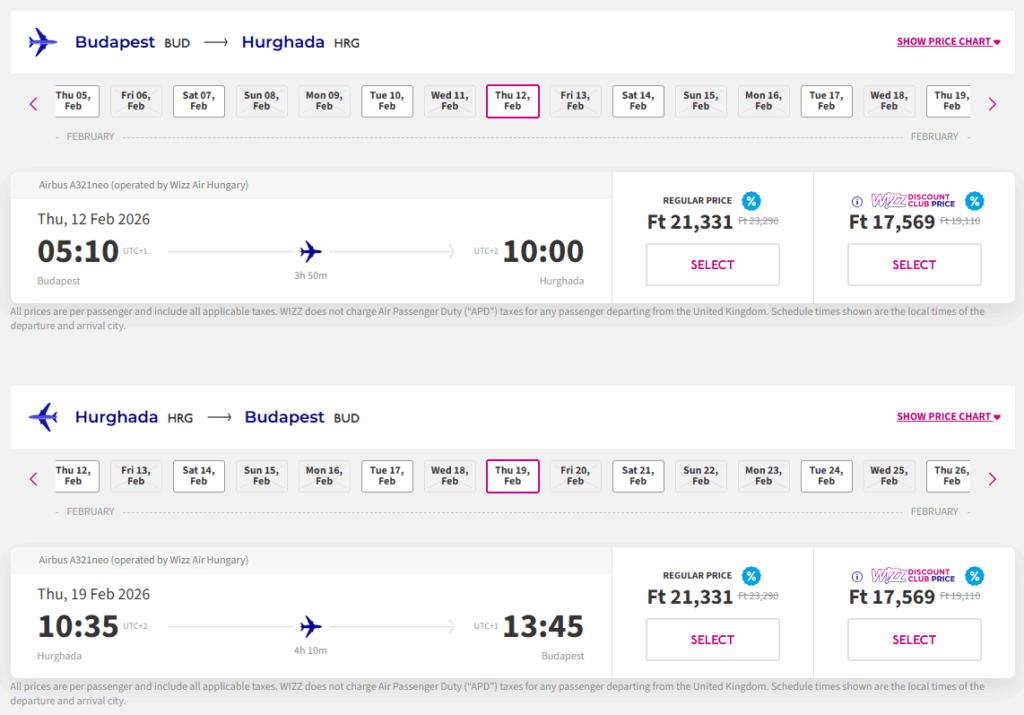Select outbound Discount Club price Ft 17,569
Image resolution: width=1024 pixels, height=715 pixels.
pos(914,265)
